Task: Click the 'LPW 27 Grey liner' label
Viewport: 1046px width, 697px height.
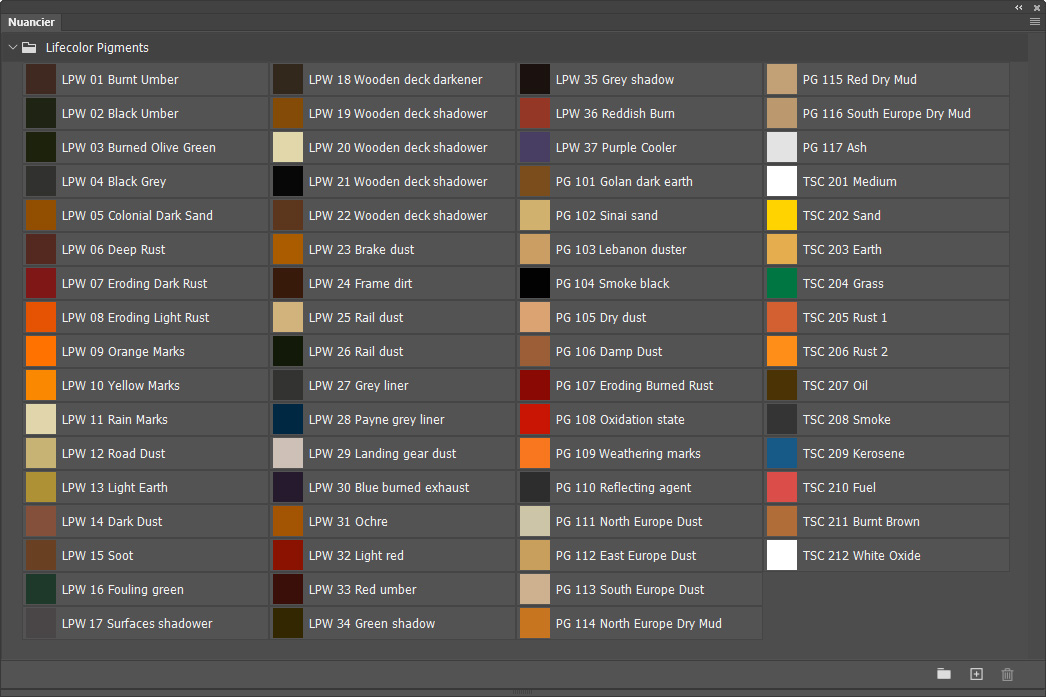Action: pyautogui.click(x=358, y=386)
